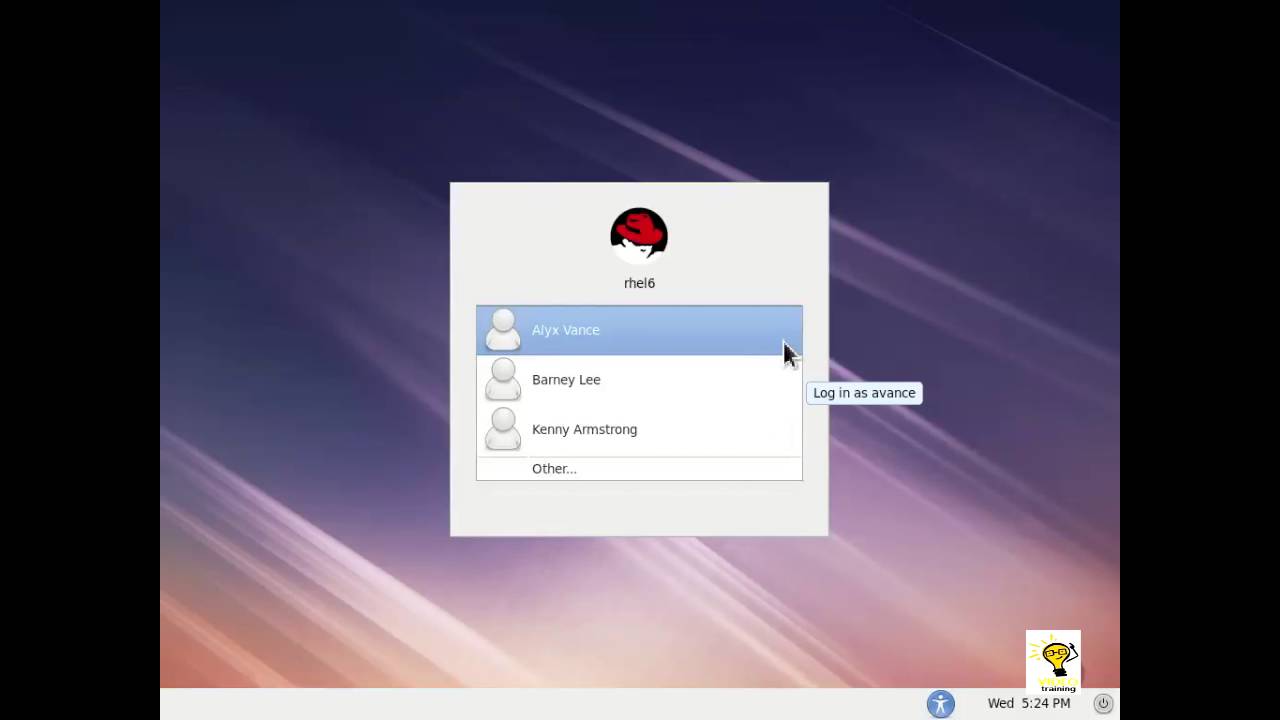Click the rhel6 hostname label
This screenshot has height=720, width=1280.
pos(639,283)
